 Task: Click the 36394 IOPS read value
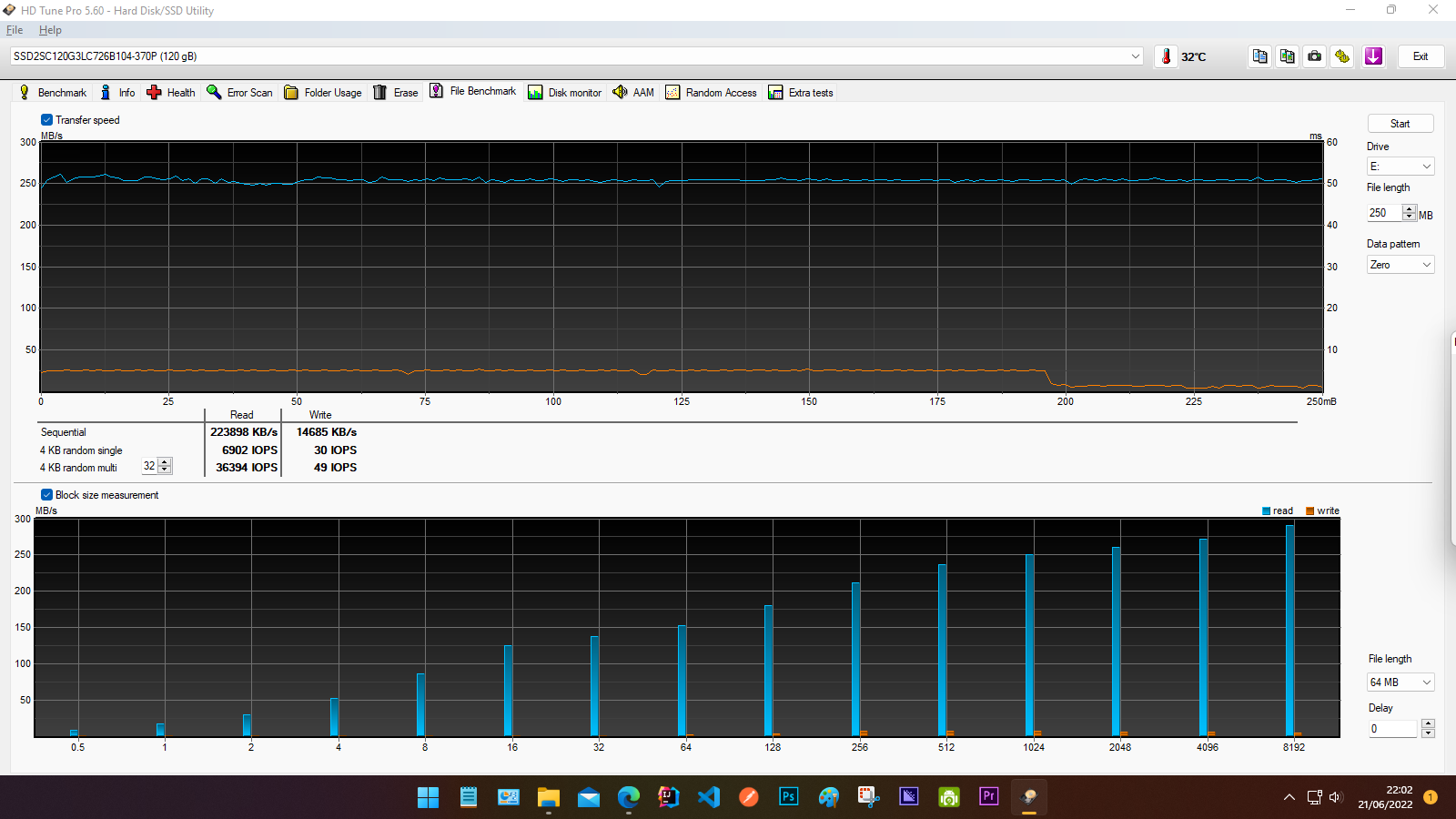247,468
